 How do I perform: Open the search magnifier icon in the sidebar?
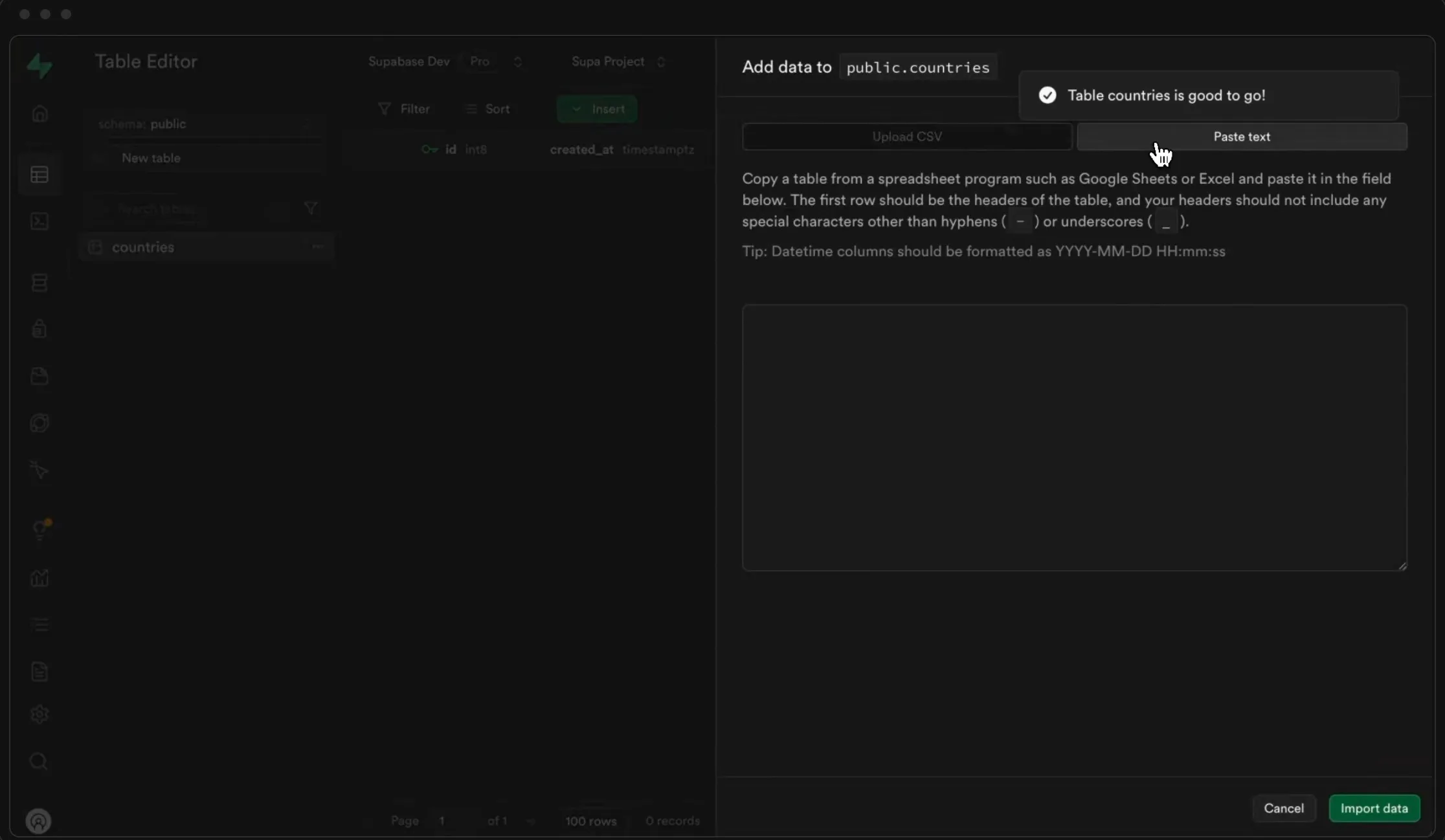click(x=39, y=762)
